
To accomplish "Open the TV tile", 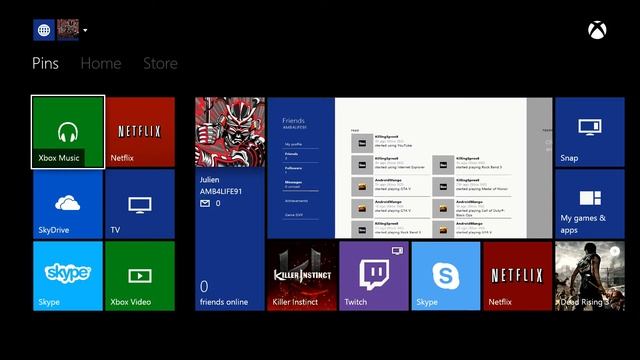I will tap(140, 204).
